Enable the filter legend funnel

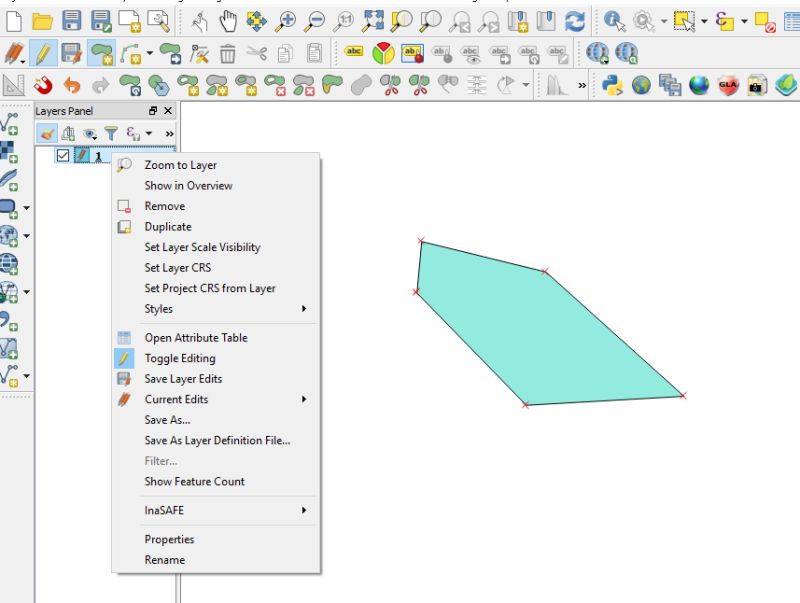(111, 133)
